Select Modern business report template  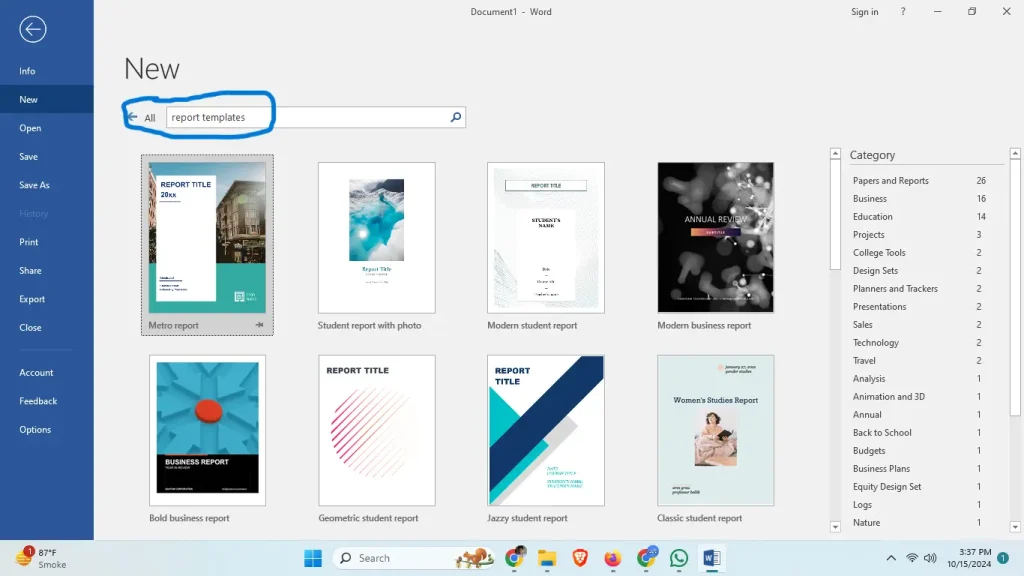pos(715,238)
